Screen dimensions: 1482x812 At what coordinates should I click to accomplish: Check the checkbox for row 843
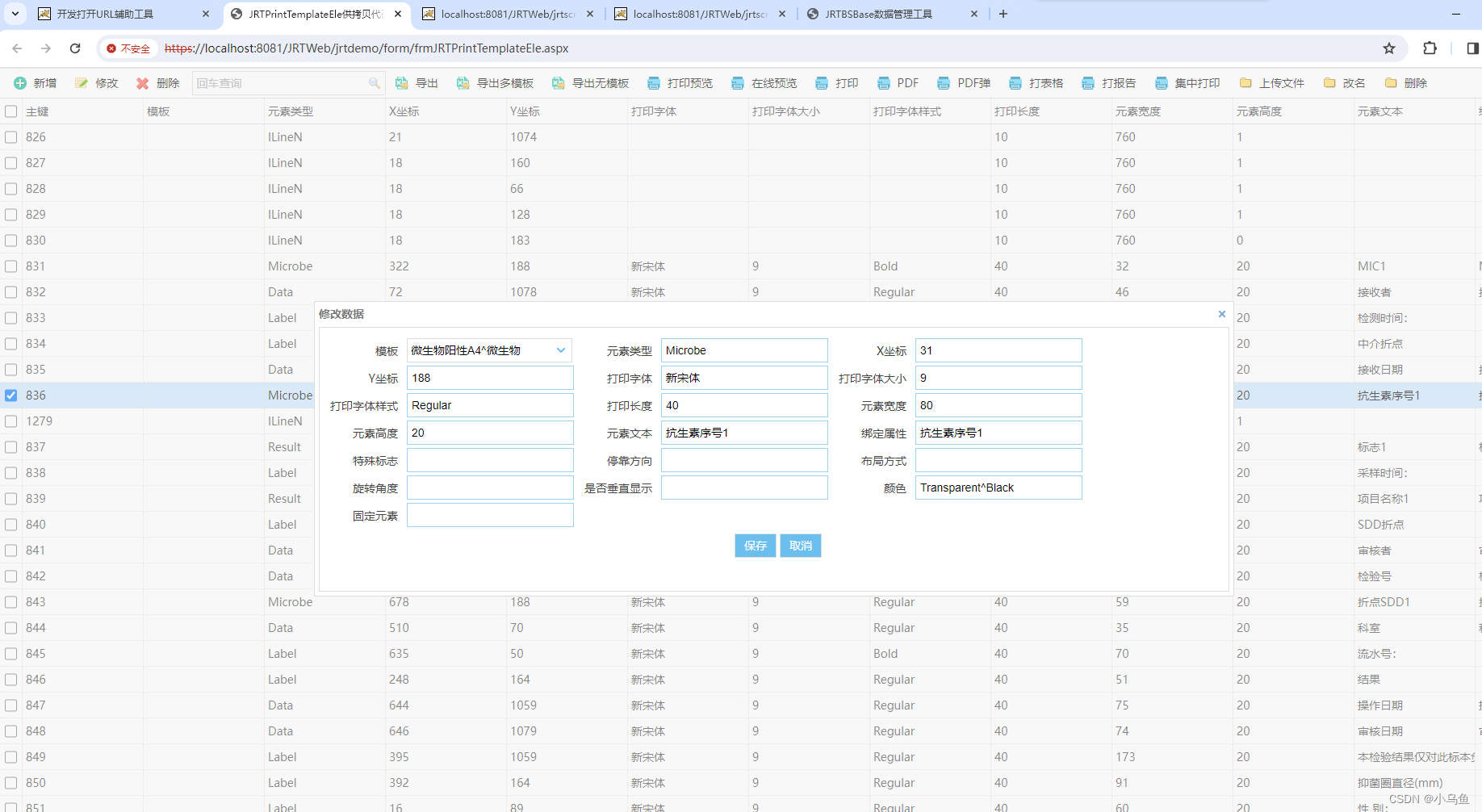10,602
